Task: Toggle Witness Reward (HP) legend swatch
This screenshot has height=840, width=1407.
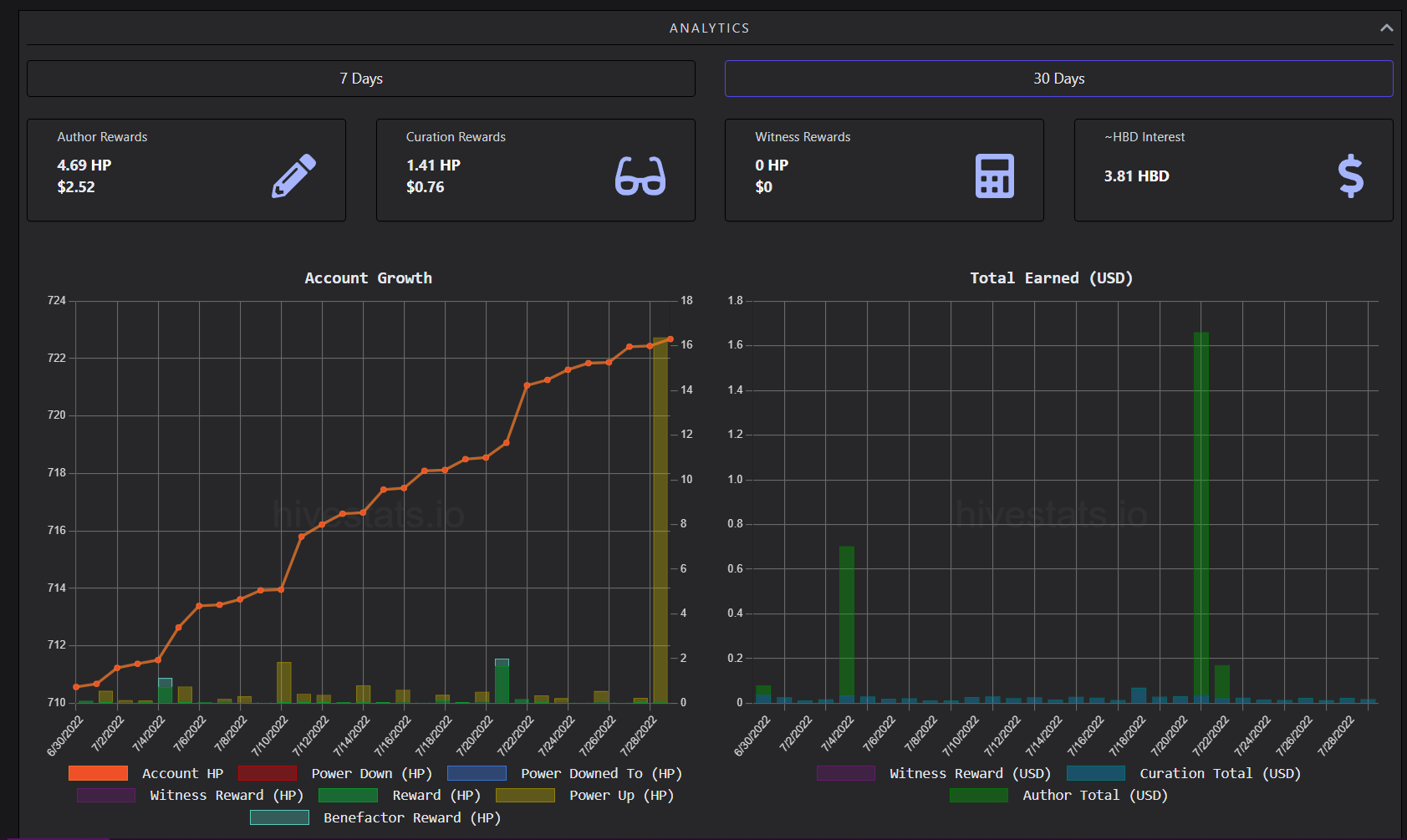Action: coord(106,795)
